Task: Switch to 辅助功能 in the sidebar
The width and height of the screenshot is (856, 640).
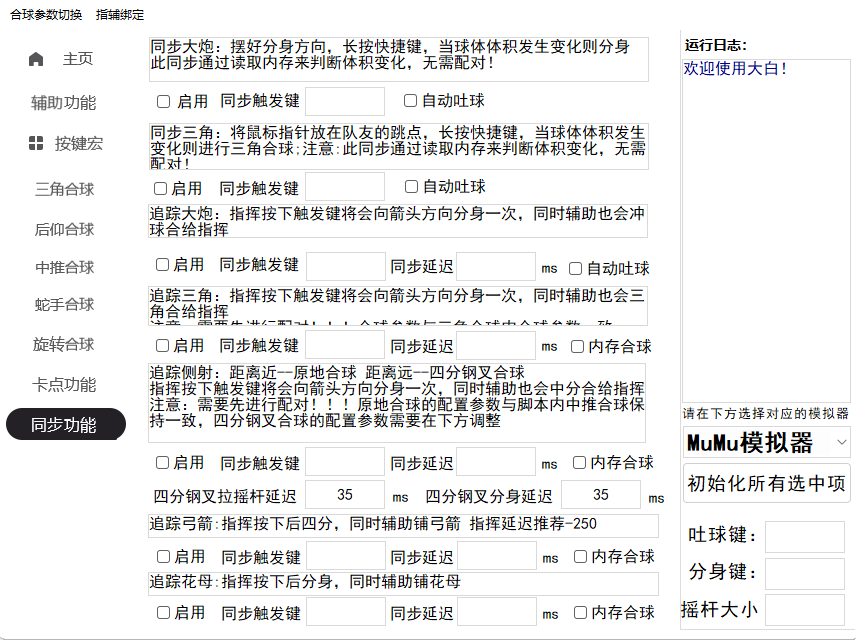Action: pyautogui.click(x=64, y=103)
